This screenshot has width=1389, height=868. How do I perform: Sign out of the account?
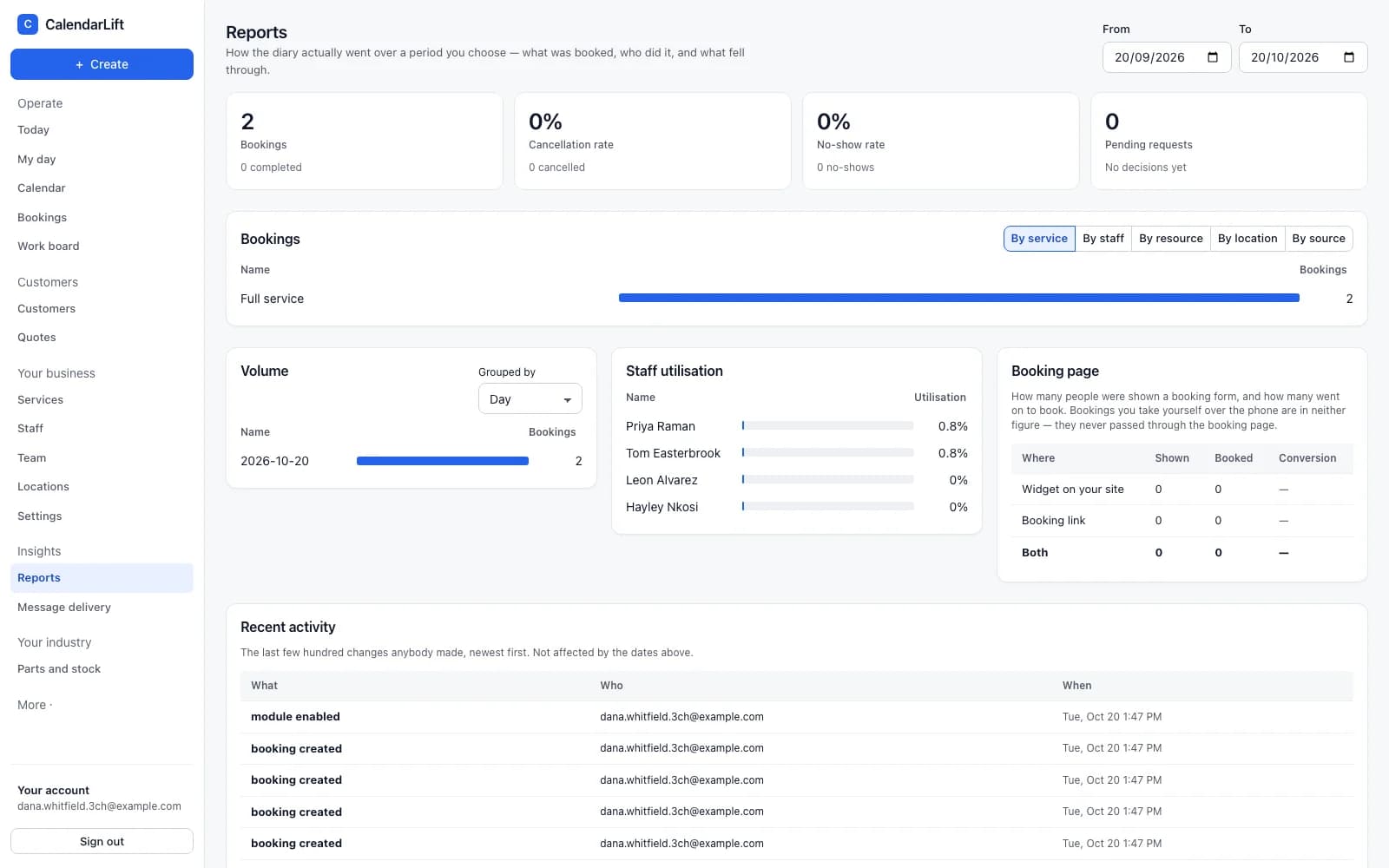pyautogui.click(x=102, y=841)
